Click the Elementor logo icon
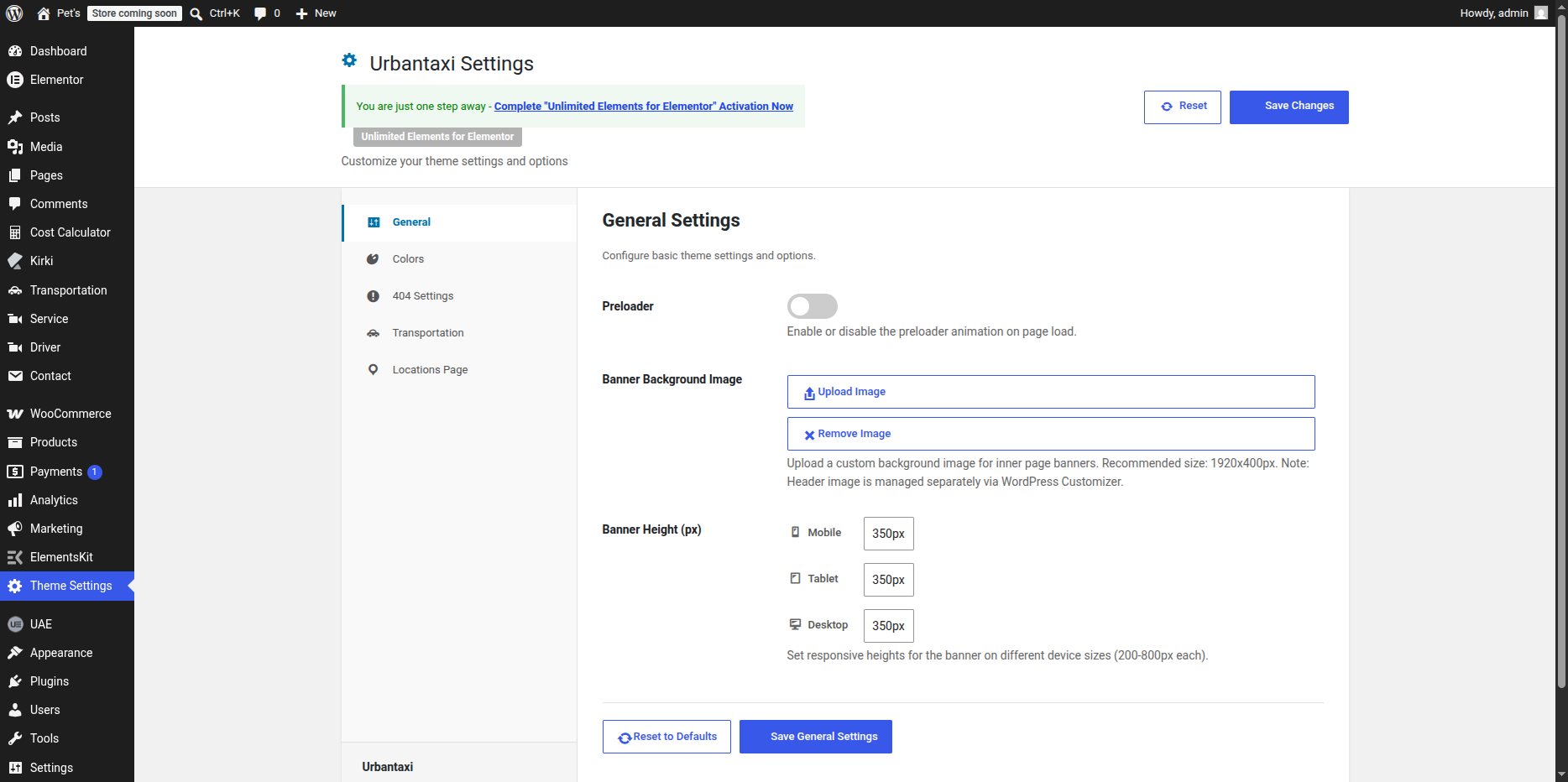This screenshot has height=782, width=1568. [x=15, y=80]
